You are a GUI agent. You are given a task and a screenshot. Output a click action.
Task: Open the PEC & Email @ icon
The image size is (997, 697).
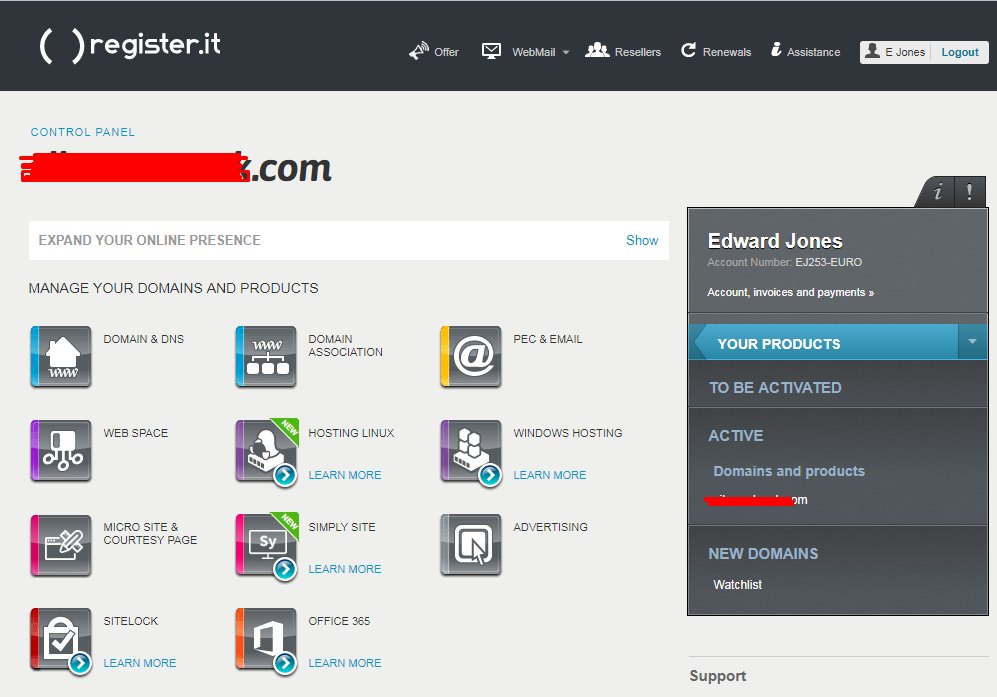(471, 357)
